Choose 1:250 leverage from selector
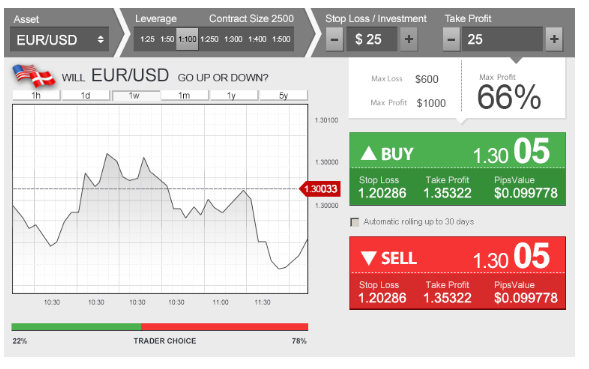 209,39
